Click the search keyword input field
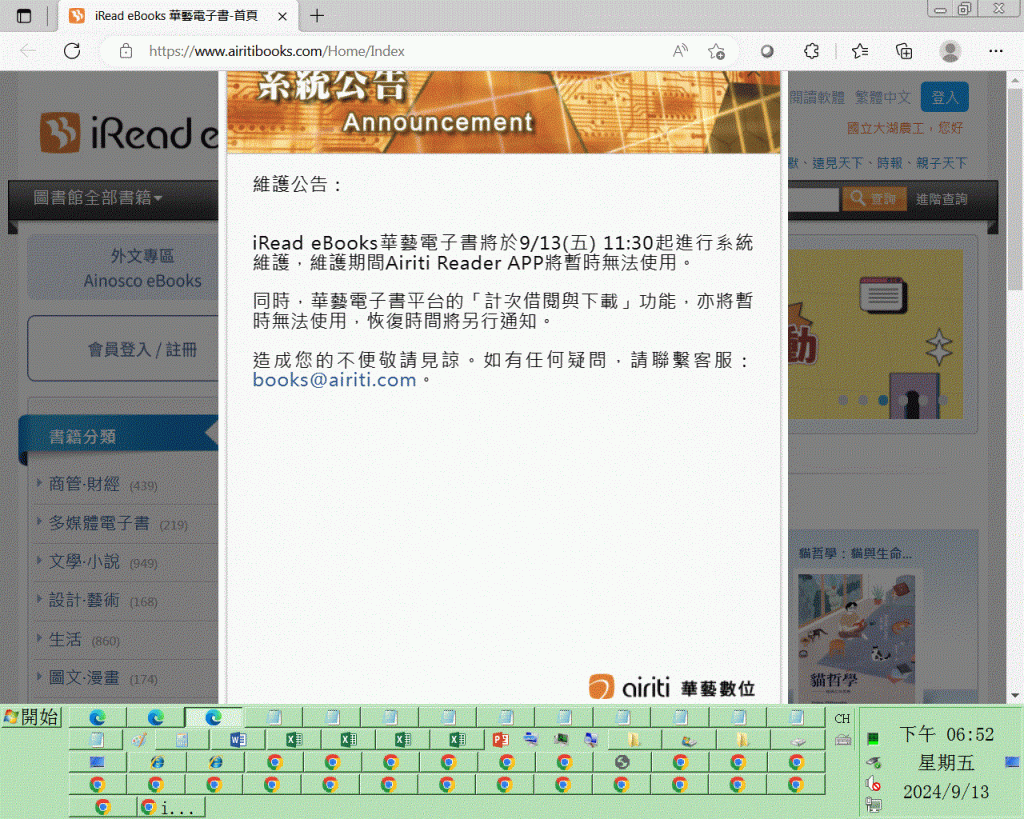The image size is (1024, 819). pos(813,199)
